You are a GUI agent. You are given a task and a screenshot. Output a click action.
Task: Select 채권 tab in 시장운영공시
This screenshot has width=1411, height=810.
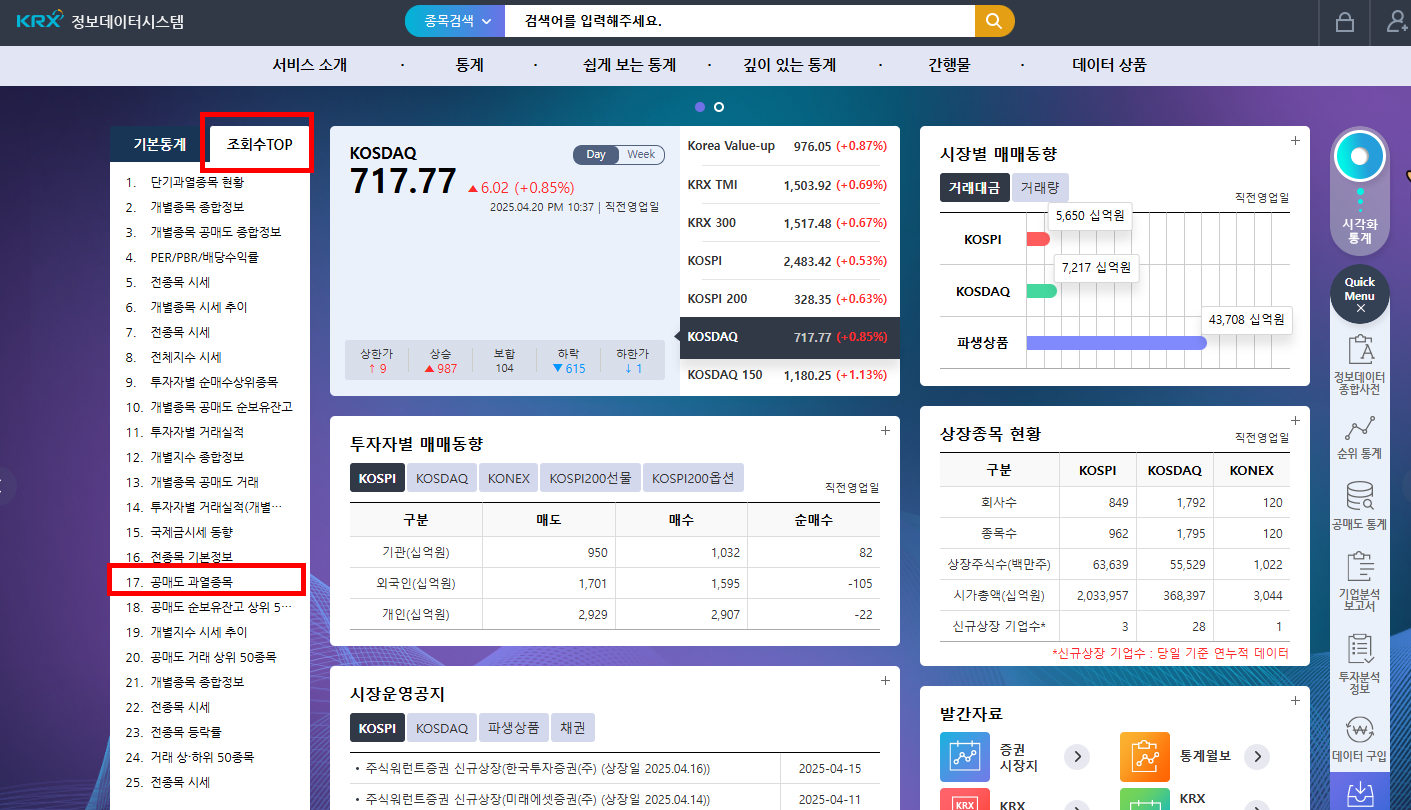point(573,728)
